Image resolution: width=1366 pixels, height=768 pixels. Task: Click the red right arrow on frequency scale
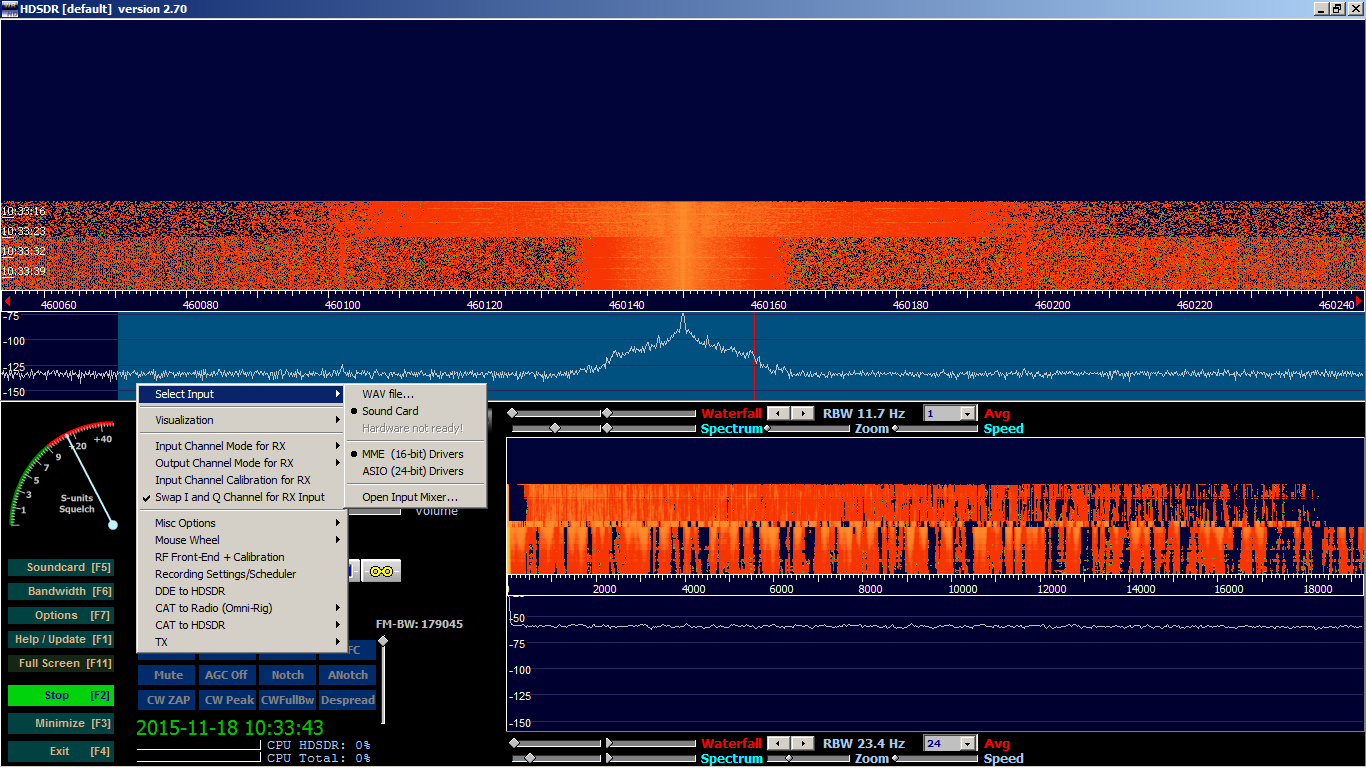click(x=1359, y=302)
